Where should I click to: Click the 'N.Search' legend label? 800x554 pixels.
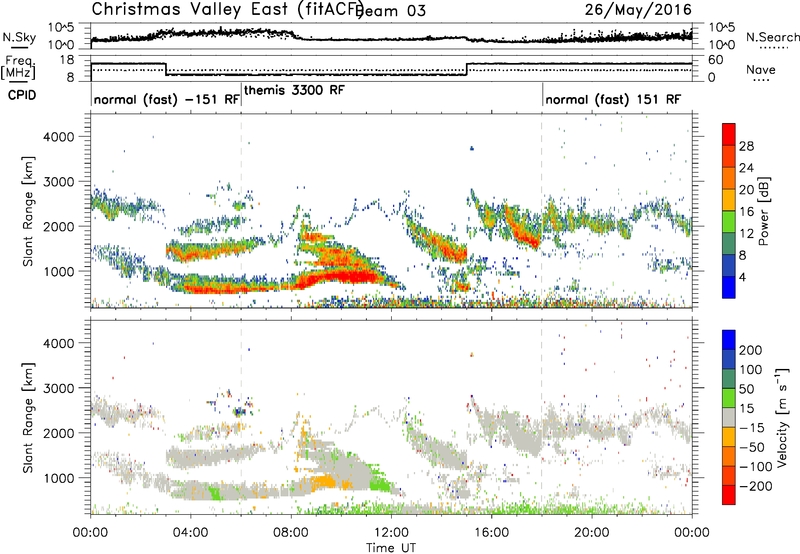click(x=772, y=37)
